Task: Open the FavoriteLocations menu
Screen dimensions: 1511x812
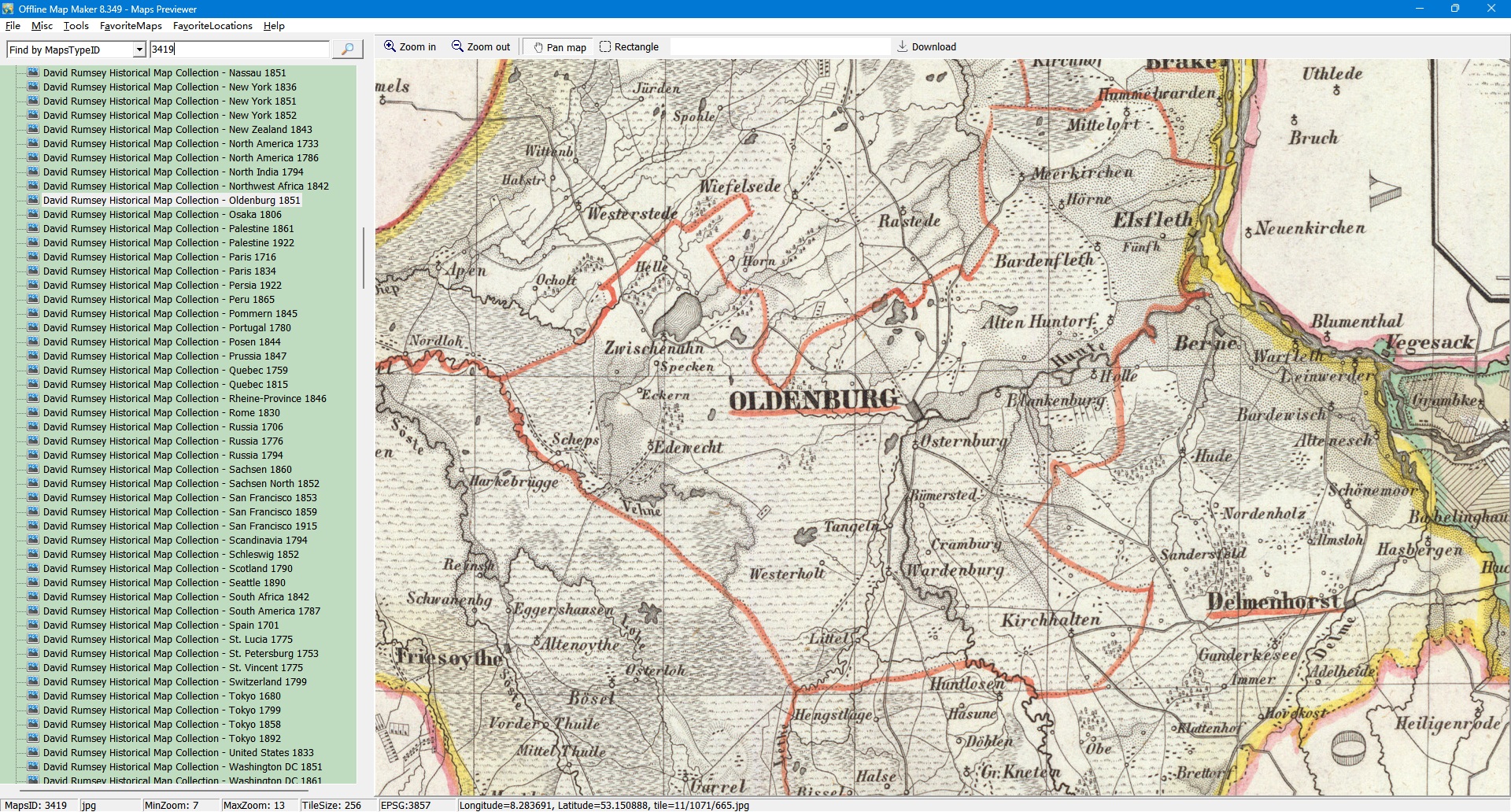Action: [212, 26]
